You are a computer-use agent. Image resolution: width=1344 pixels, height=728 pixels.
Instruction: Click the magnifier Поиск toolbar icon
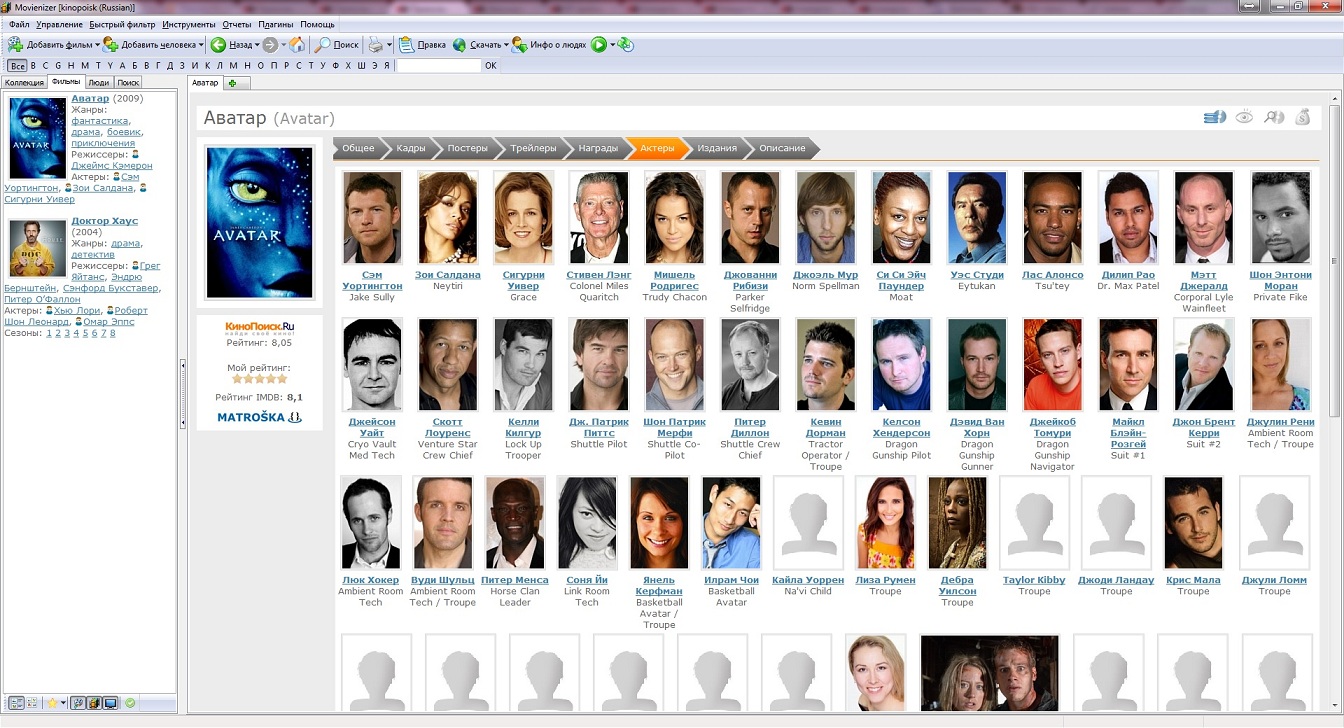[x=322, y=45]
